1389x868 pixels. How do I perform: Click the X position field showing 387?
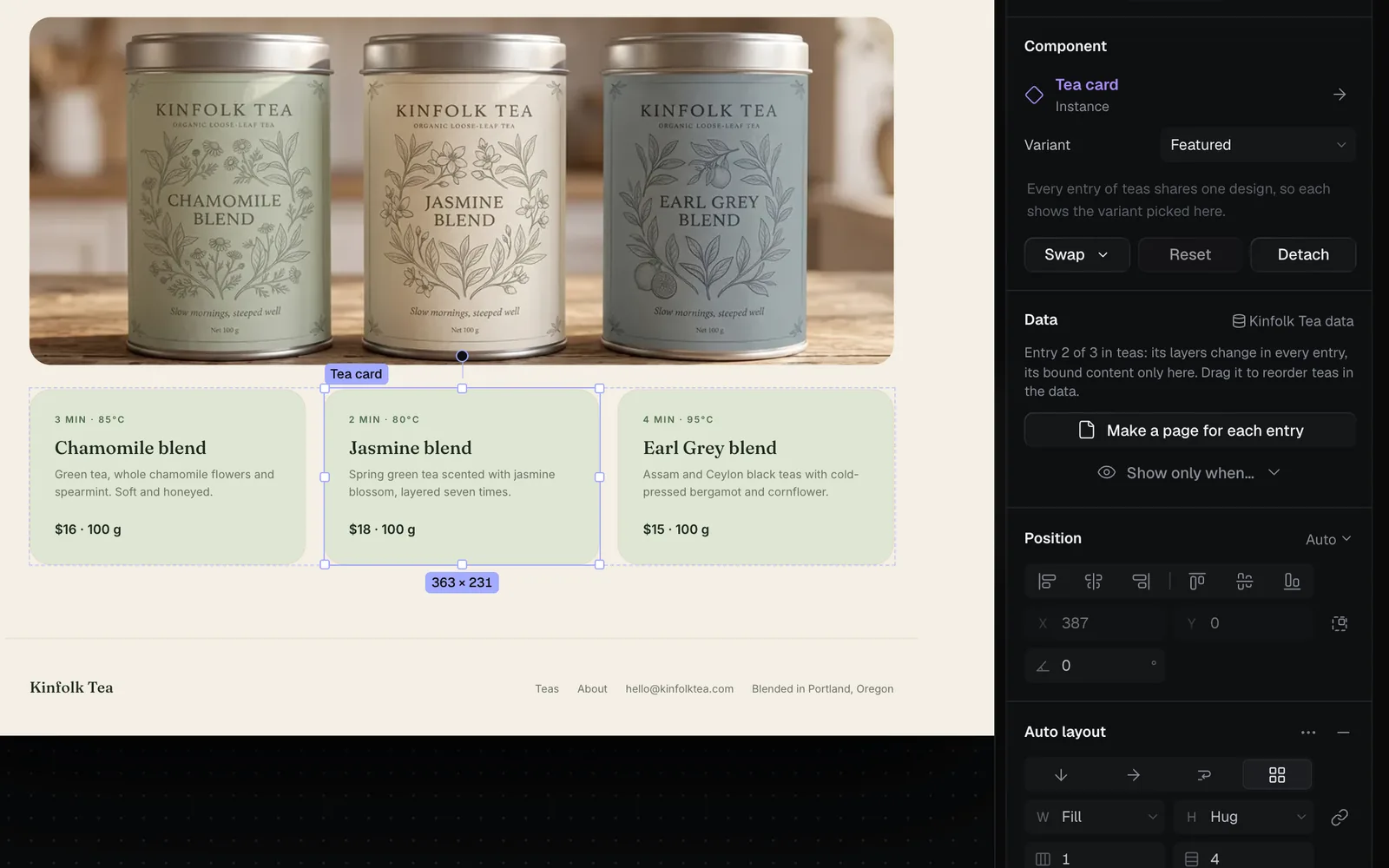[1096, 623]
